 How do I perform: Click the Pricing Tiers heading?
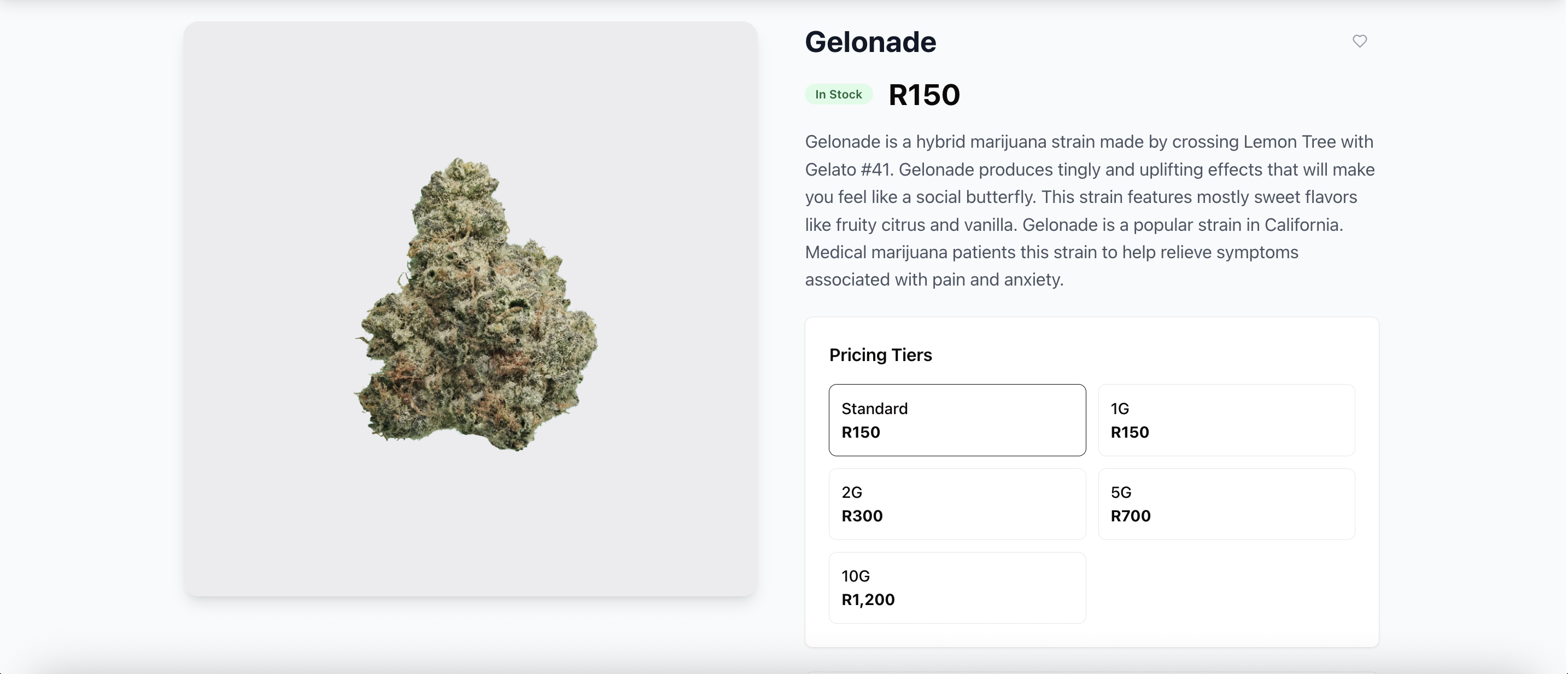880,355
